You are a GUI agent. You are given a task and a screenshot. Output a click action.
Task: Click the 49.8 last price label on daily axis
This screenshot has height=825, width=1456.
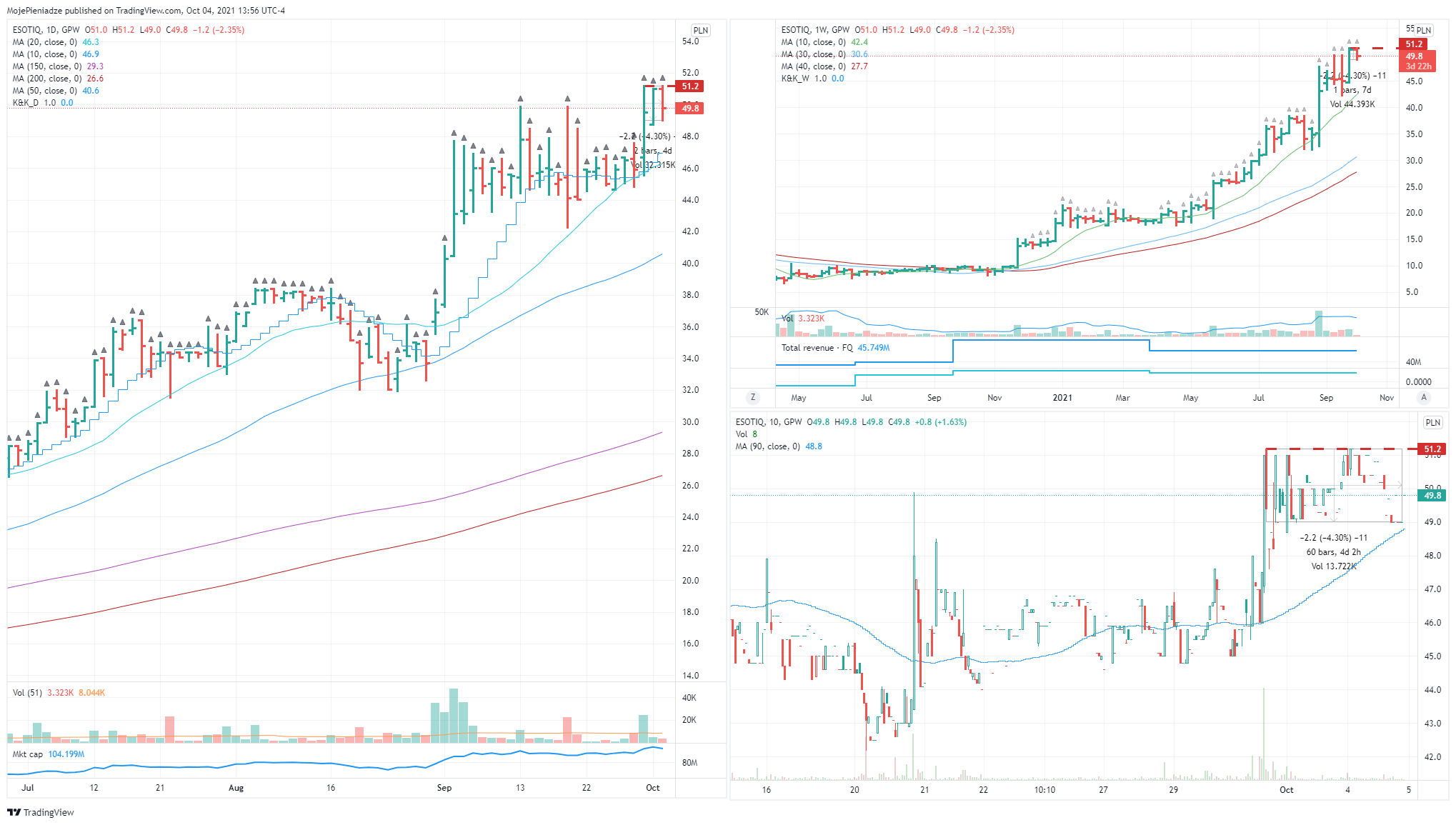pos(690,109)
